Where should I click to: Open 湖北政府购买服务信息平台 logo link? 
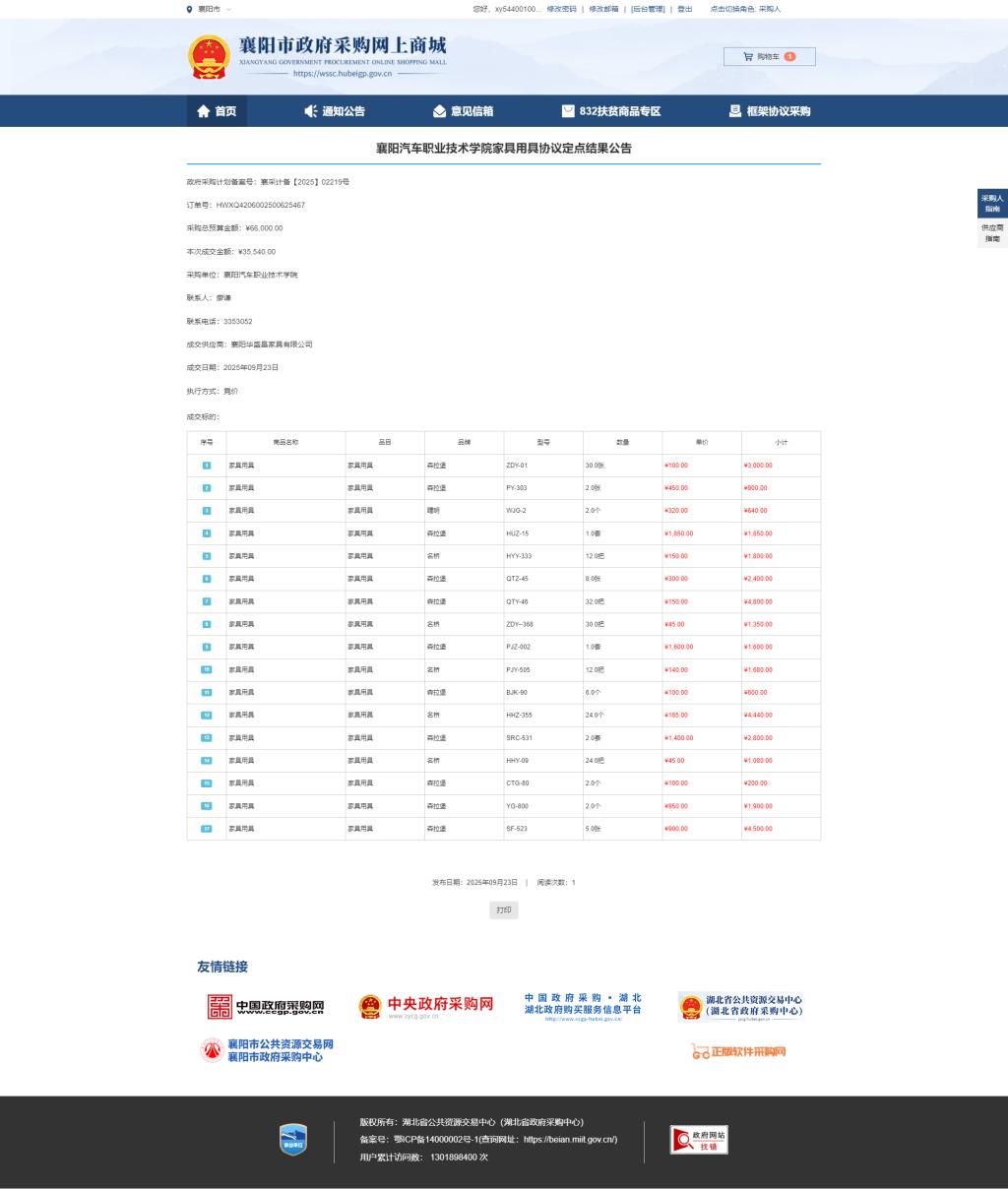tap(583, 1006)
